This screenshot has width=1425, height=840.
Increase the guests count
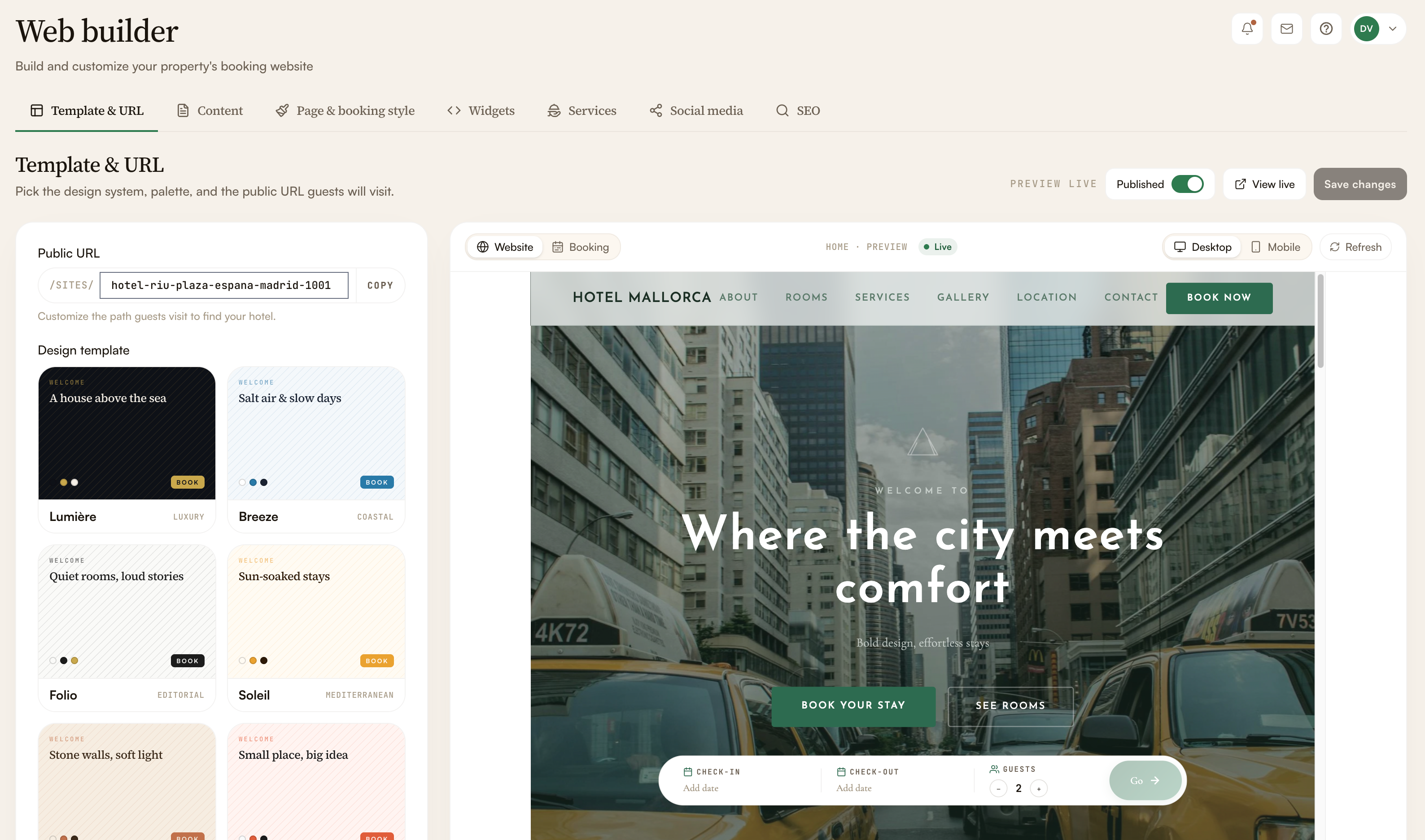pos(1039,788)
